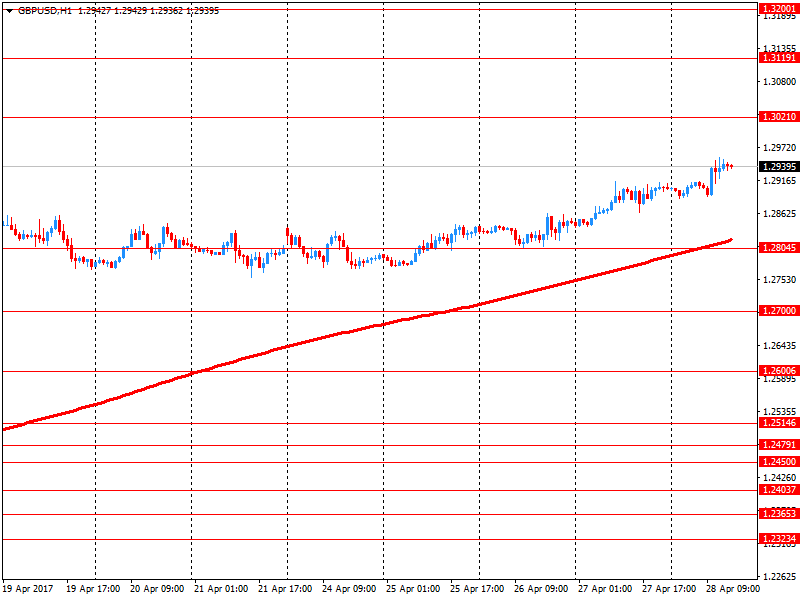Click the 27 Apr 17:00 time label
The height and width of the screenshot is (600, 800).
pyautogui.click(x=669, y=589)
